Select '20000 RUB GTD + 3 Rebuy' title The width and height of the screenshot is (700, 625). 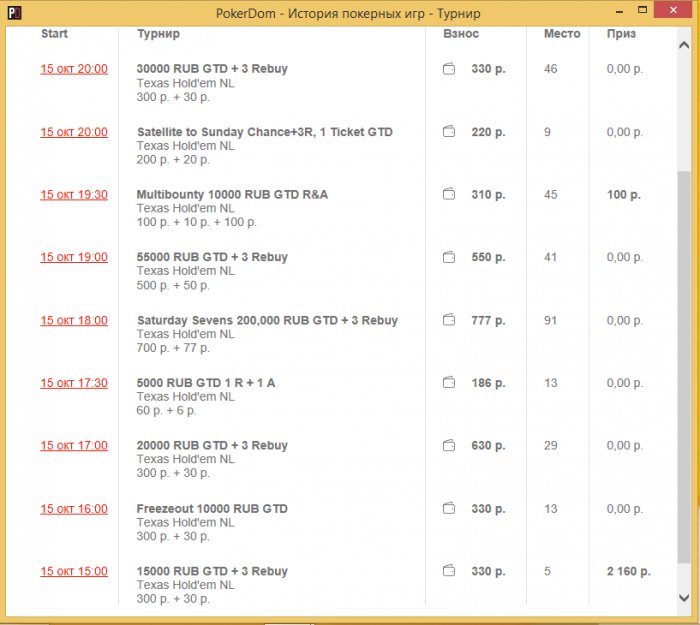212,446
